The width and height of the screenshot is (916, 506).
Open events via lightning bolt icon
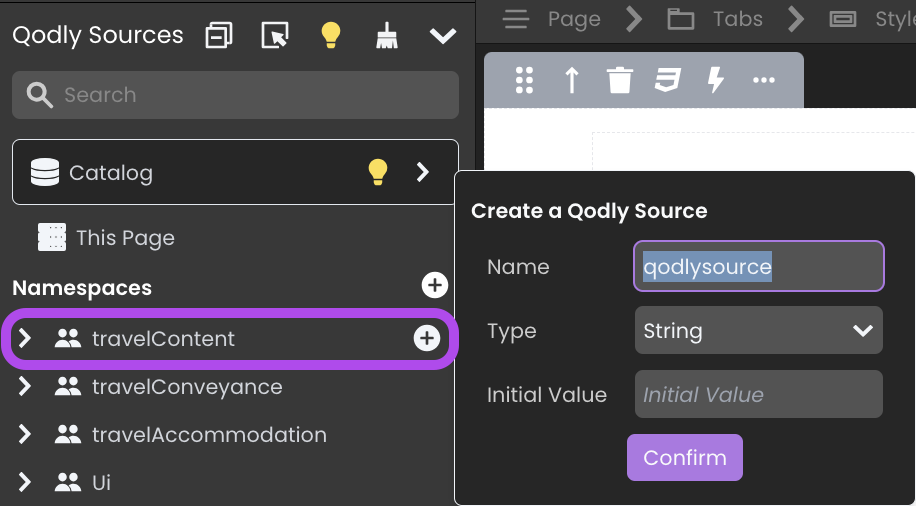(x=716, y=80)
